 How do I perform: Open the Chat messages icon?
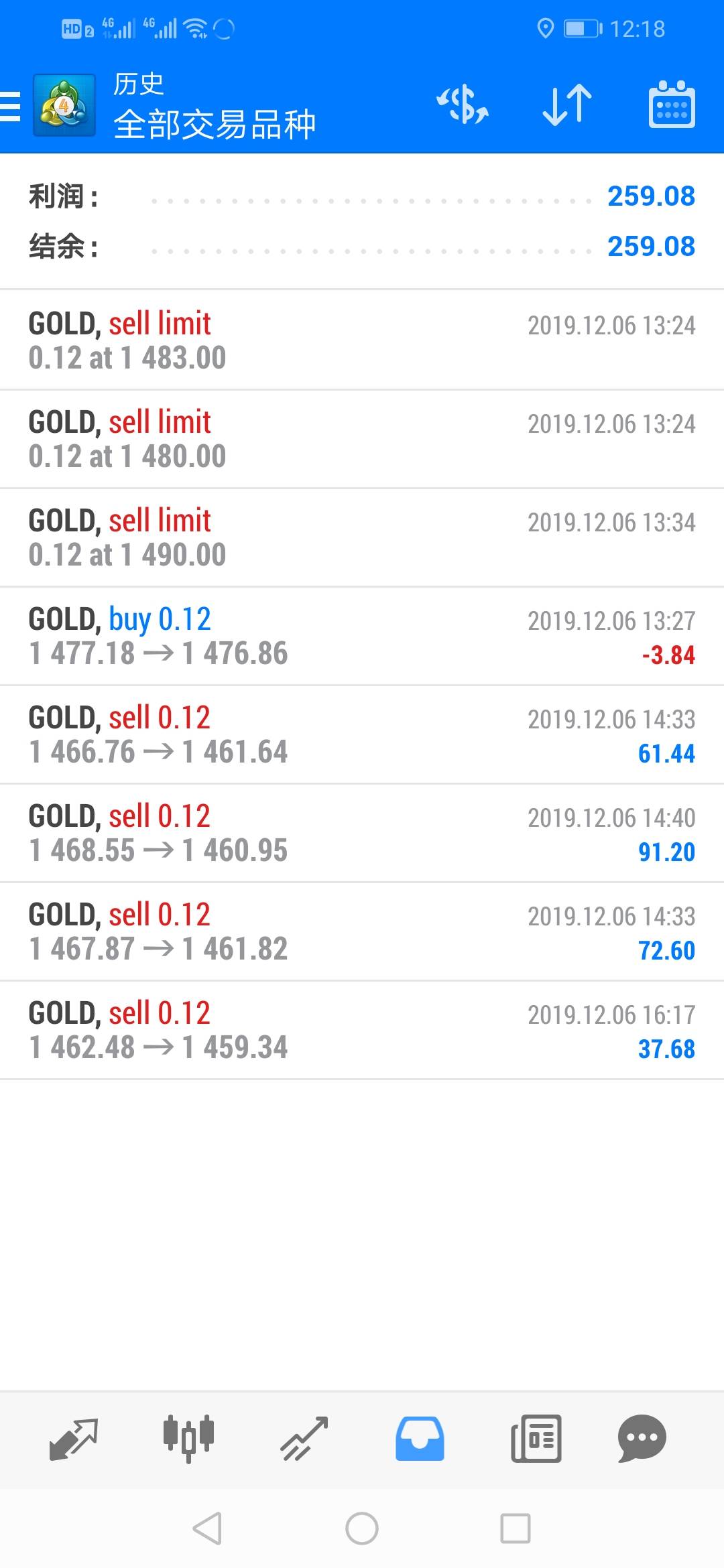(642, 1438)
